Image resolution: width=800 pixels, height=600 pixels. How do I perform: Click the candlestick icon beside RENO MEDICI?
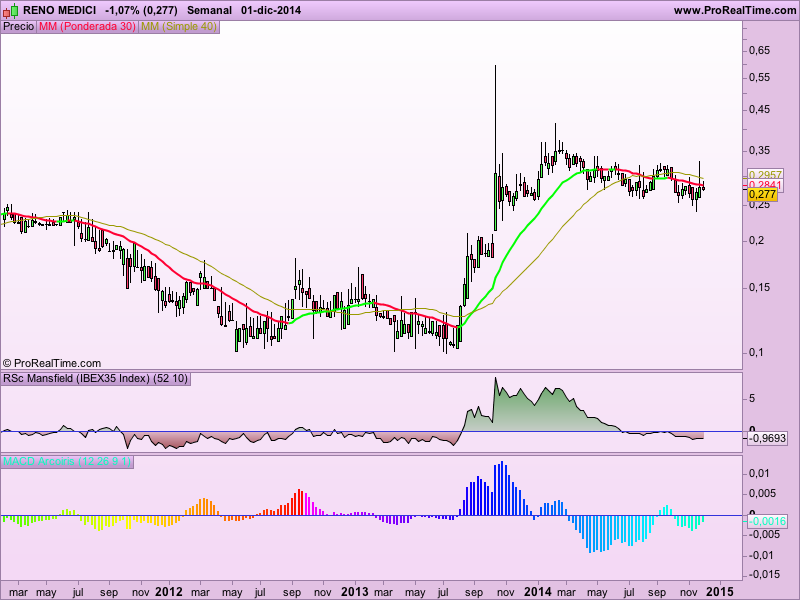pos(10,10)
